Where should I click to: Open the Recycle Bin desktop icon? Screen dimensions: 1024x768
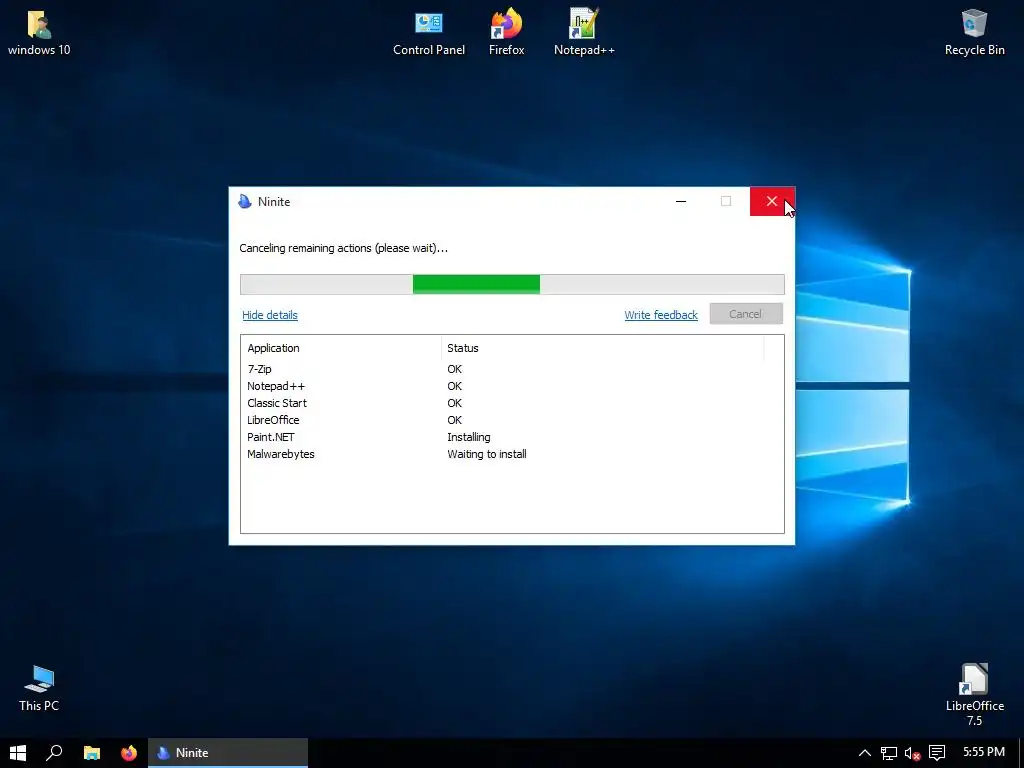point(974,32)
